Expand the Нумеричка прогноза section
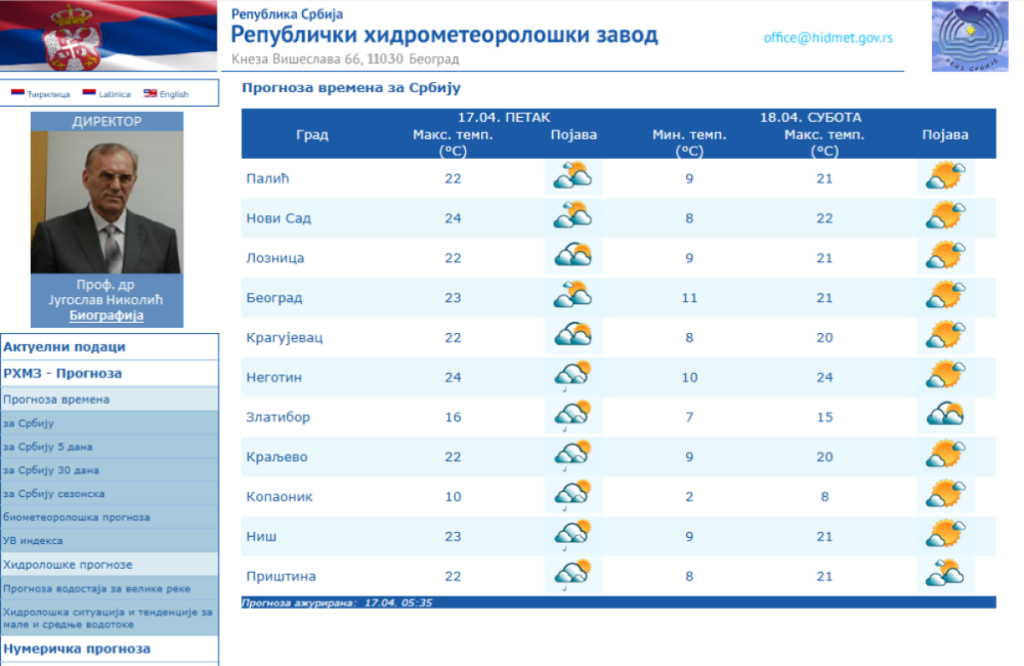The width and height of the screenshot is (1024, 666). point(76,649)
